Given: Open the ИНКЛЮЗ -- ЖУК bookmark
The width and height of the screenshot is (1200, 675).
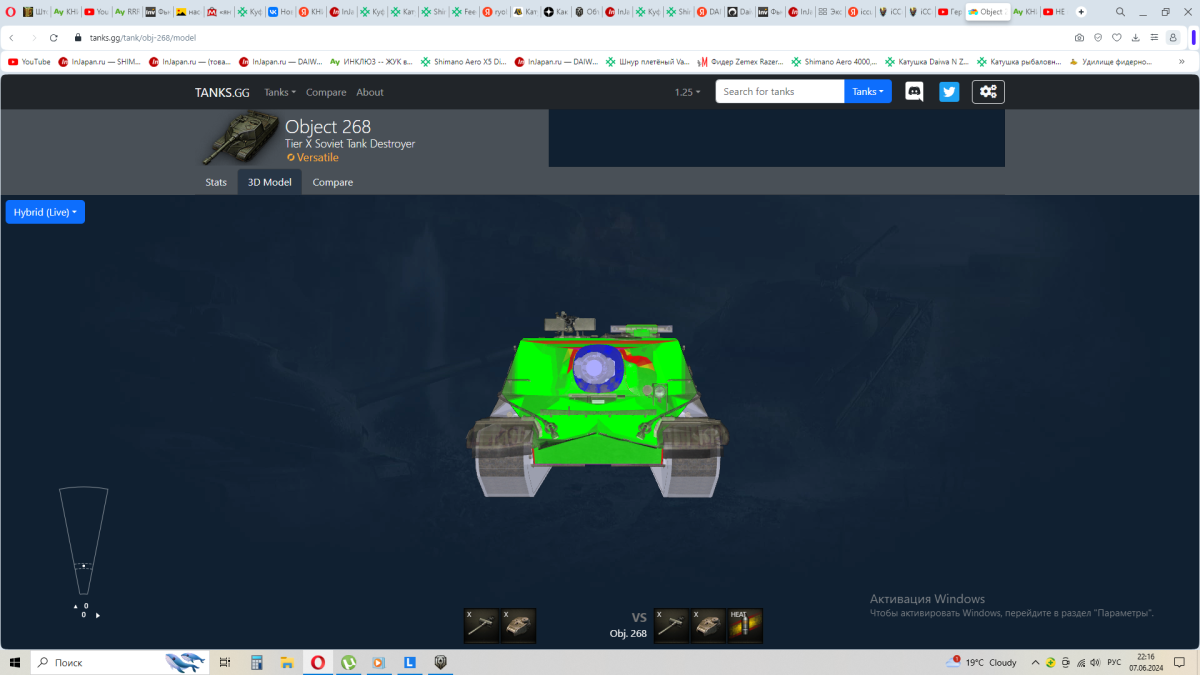Looking at the screenshot, I should (x=371, y=61).
